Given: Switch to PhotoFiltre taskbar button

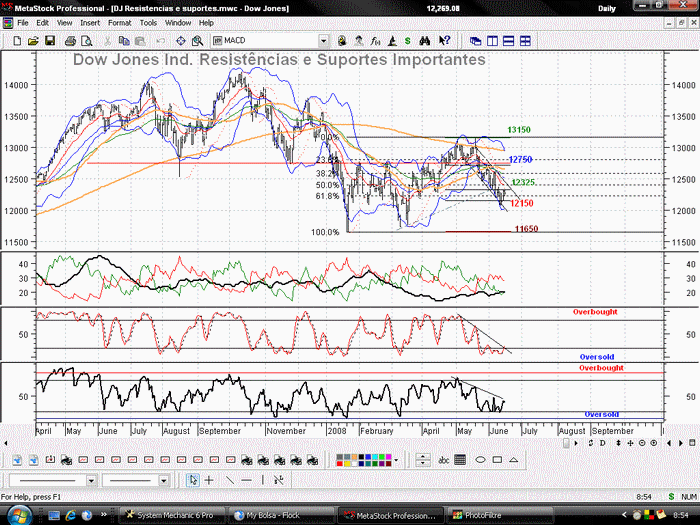Looking at the screenshot, I should pos(498,516).
